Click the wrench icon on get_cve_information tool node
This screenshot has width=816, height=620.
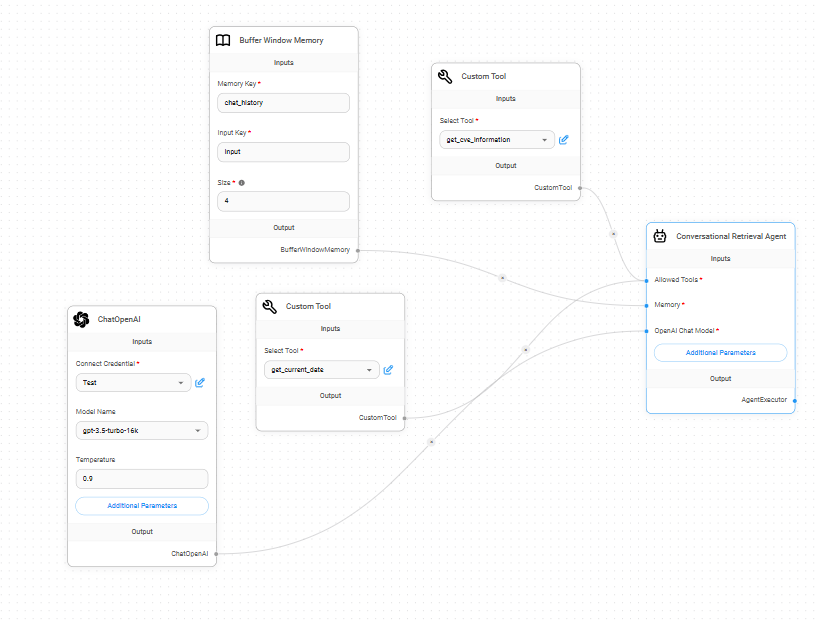pos(445,76)
